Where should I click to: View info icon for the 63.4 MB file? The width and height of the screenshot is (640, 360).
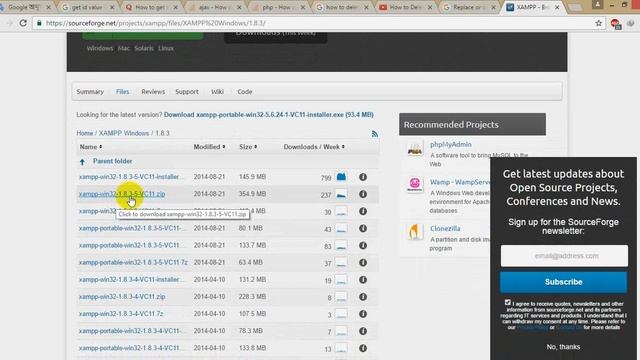pos(362,262)
